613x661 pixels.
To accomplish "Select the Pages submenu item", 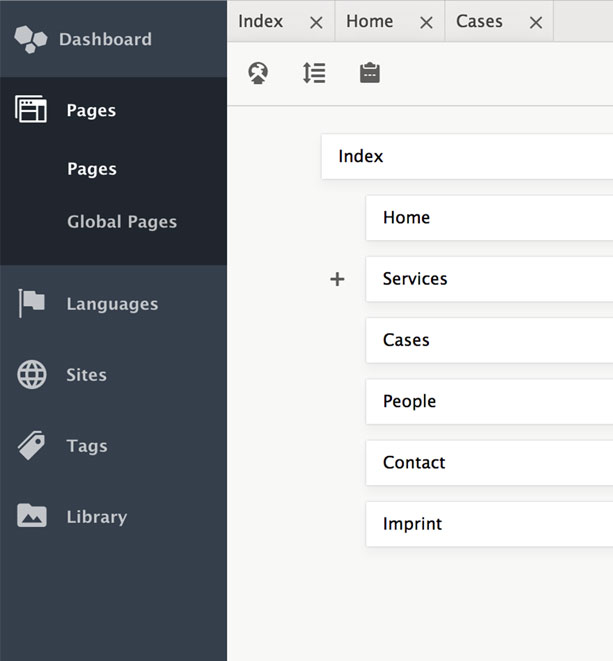I will (x=92, y=169).
